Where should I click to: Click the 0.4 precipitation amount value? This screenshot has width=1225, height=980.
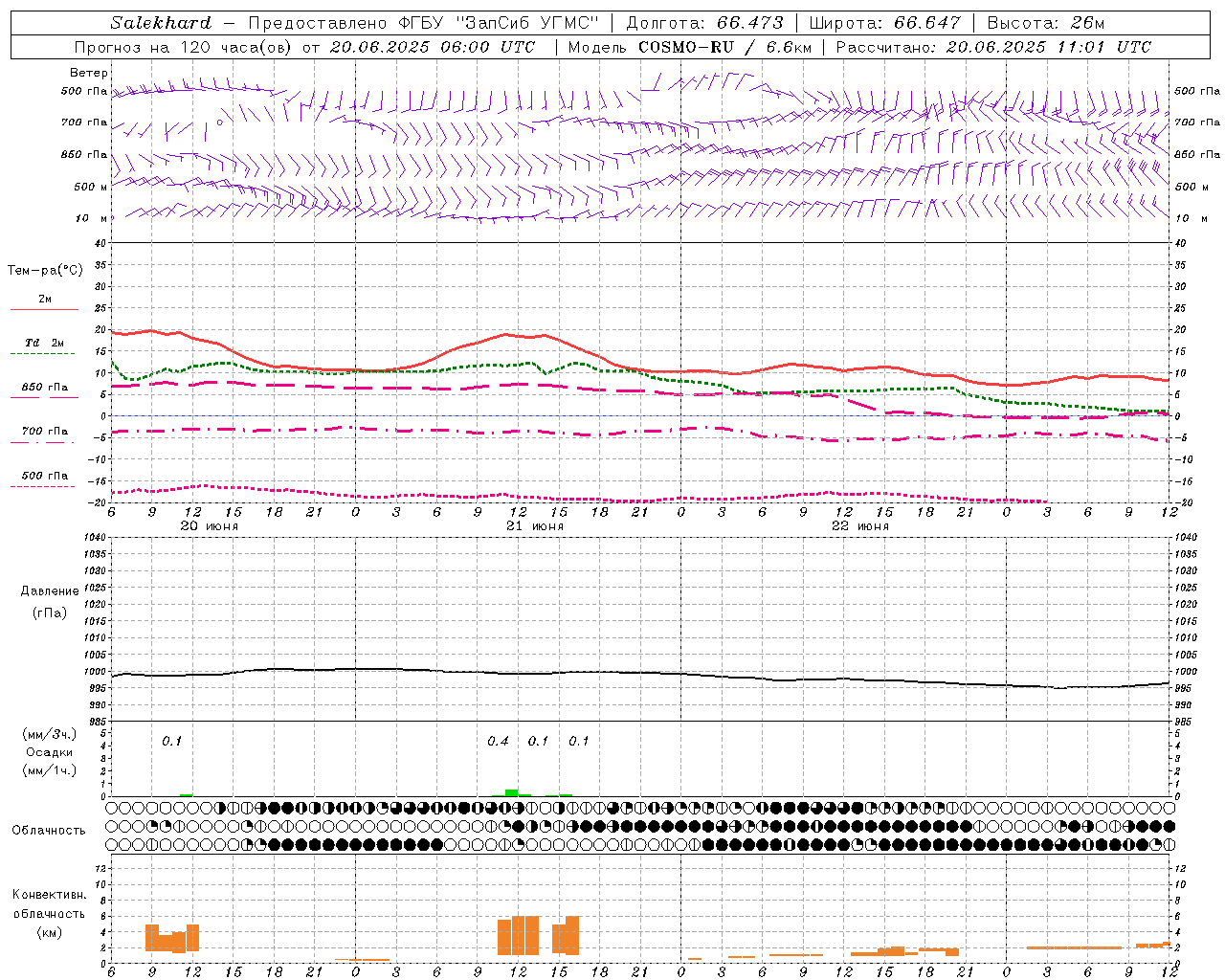tap(498, 741)
